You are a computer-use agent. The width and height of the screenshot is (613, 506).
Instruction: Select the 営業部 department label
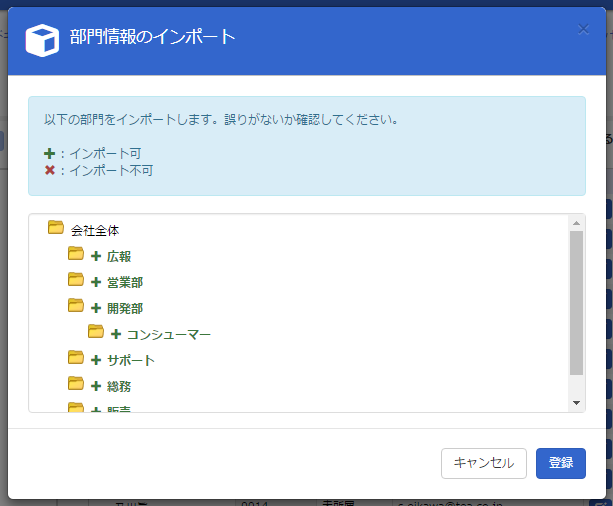click(x=125, y=282)
